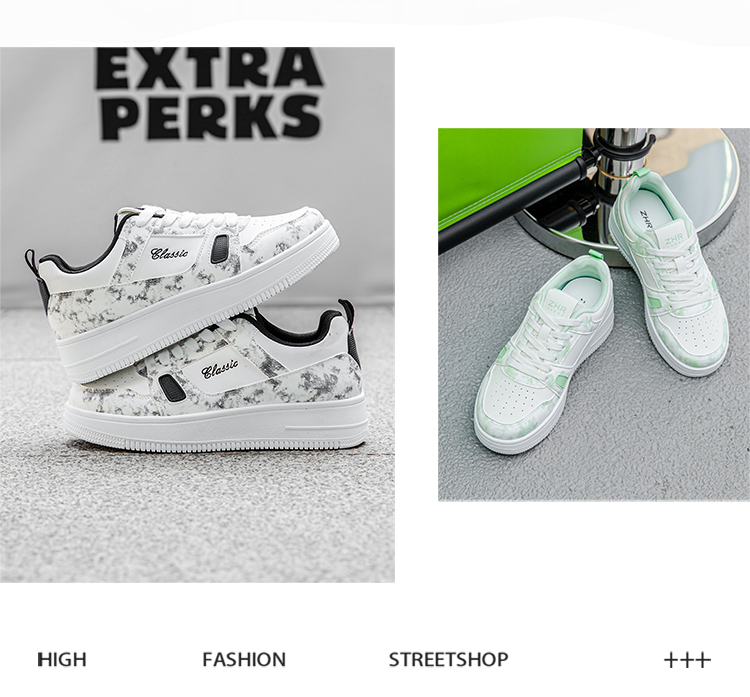This screenshot has width=750, height=697.
Task: Click the EXTRA PERKS headline text
Action: [x=209, y=93]
